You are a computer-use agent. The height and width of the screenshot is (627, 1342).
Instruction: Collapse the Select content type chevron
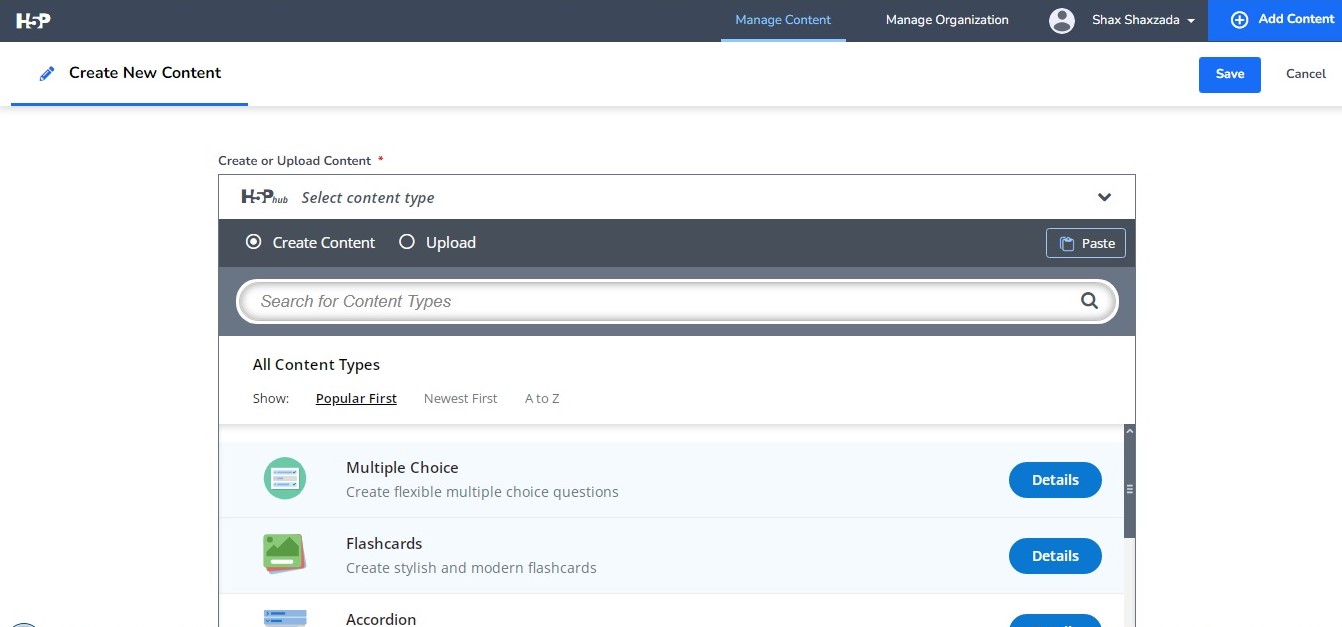click(x=1104, y=197)
